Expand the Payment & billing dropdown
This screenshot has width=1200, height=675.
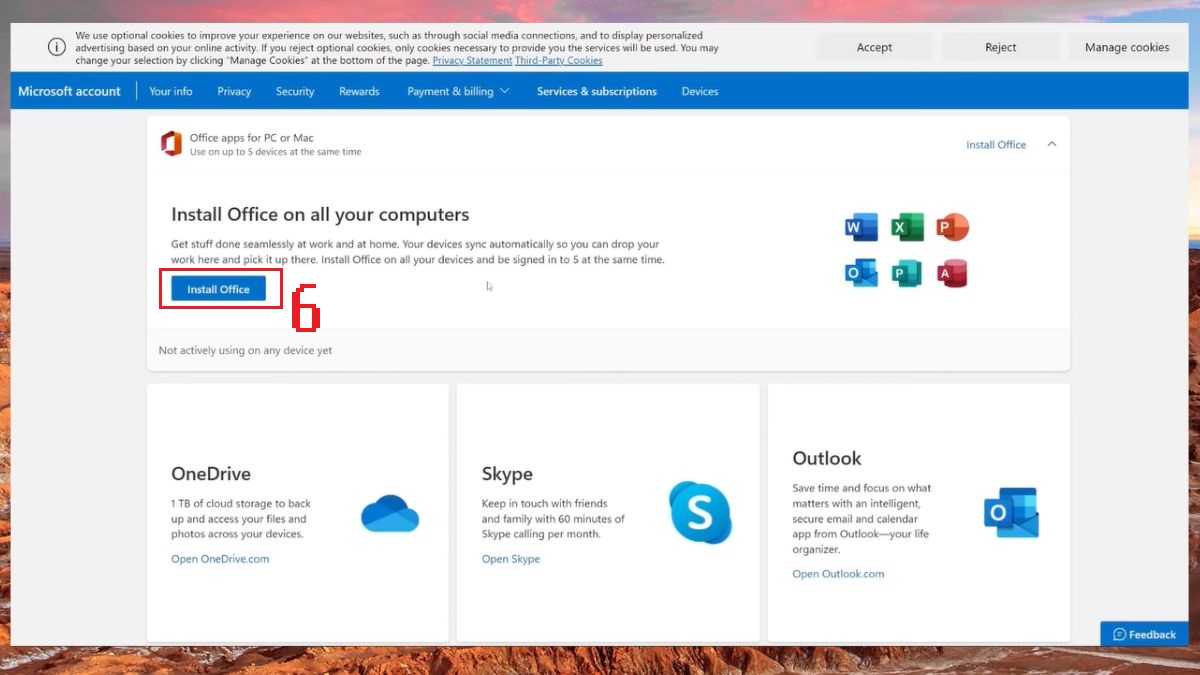[458, 91]
